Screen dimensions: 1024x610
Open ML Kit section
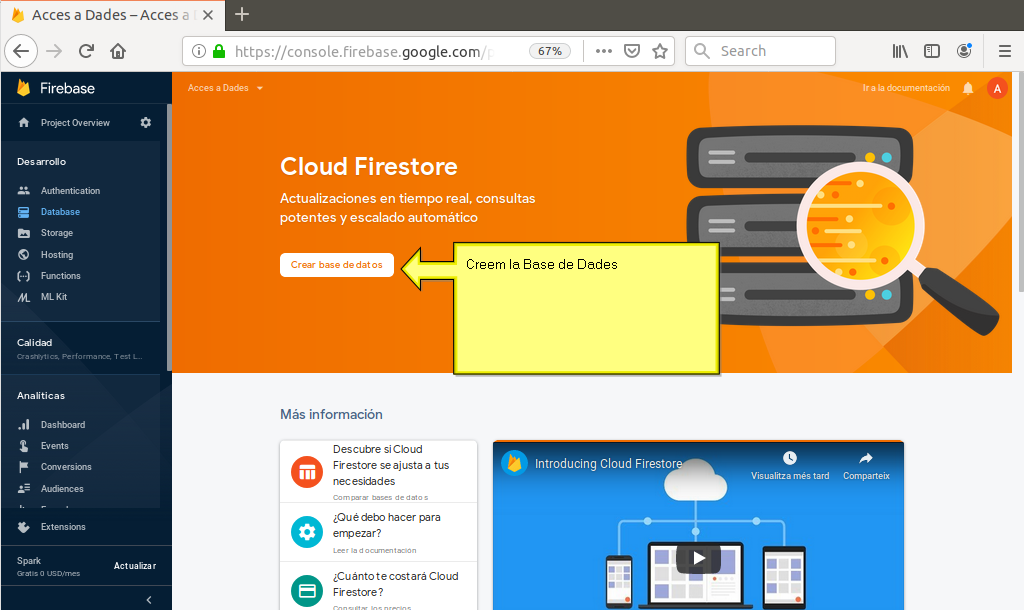coord(54,297)
